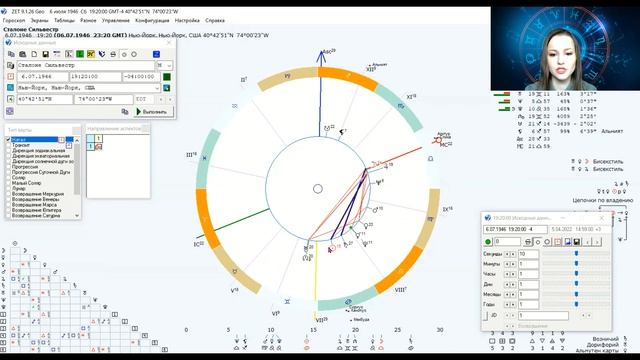Click the red square icon in dynamics window
The image size is (640, 360).
(x=558, y=242)
